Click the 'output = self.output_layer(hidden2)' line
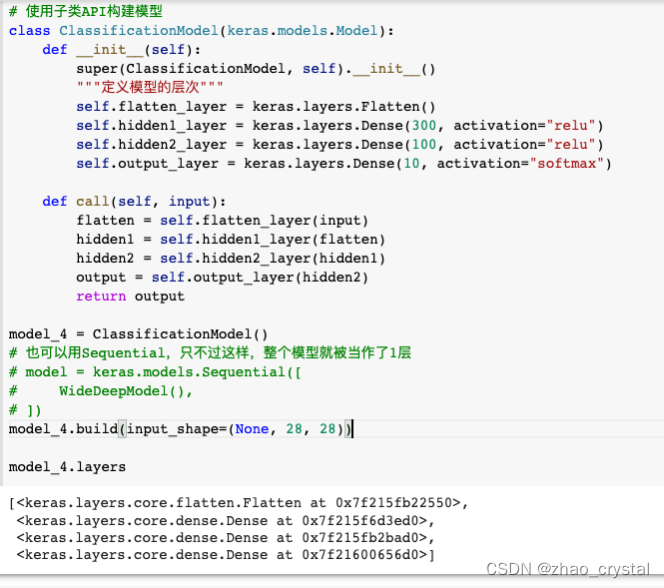664x588 pixels. (x=222, y=277)
